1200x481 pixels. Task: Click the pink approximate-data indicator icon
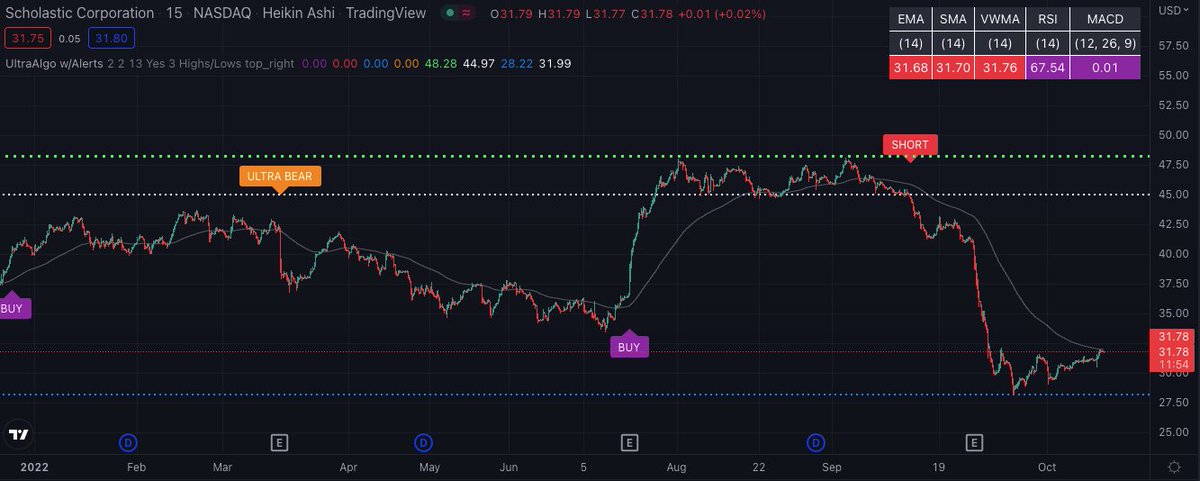[x=468, y=13]
